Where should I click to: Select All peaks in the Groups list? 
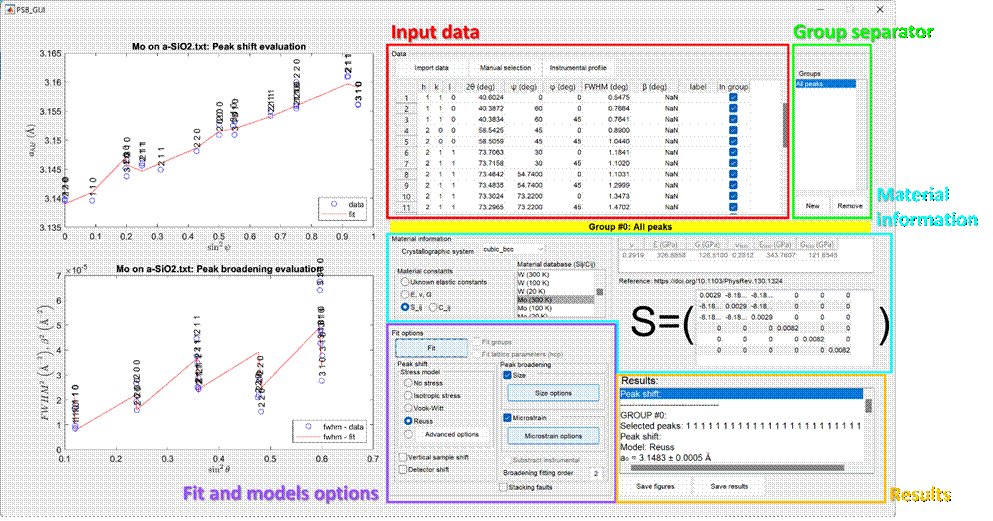[811, 84]
